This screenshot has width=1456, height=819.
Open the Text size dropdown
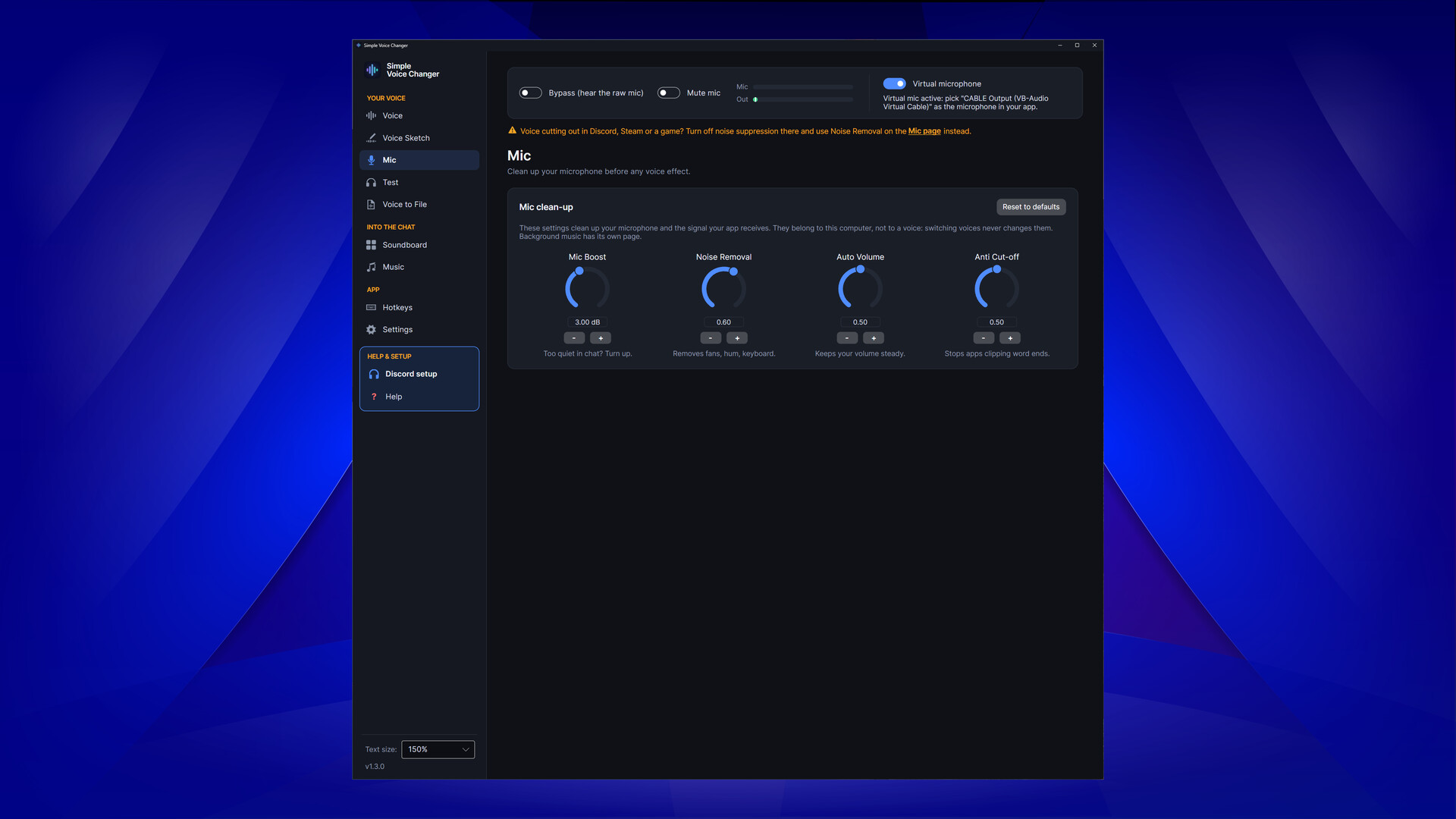(x=438, y=749)
